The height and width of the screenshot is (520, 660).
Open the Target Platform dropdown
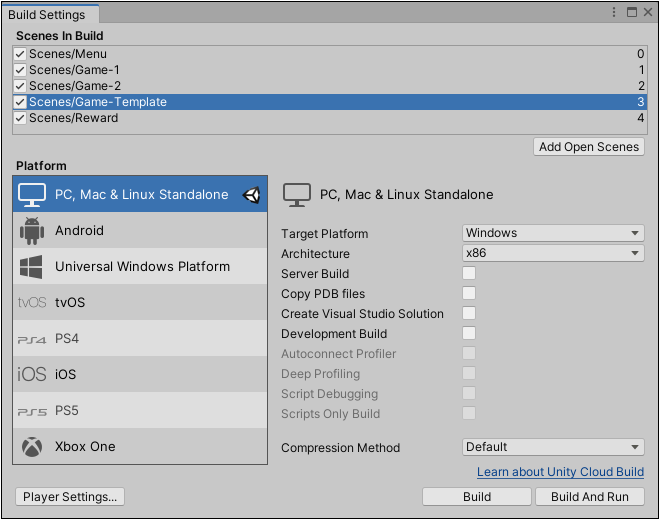(x=553, y=233)
